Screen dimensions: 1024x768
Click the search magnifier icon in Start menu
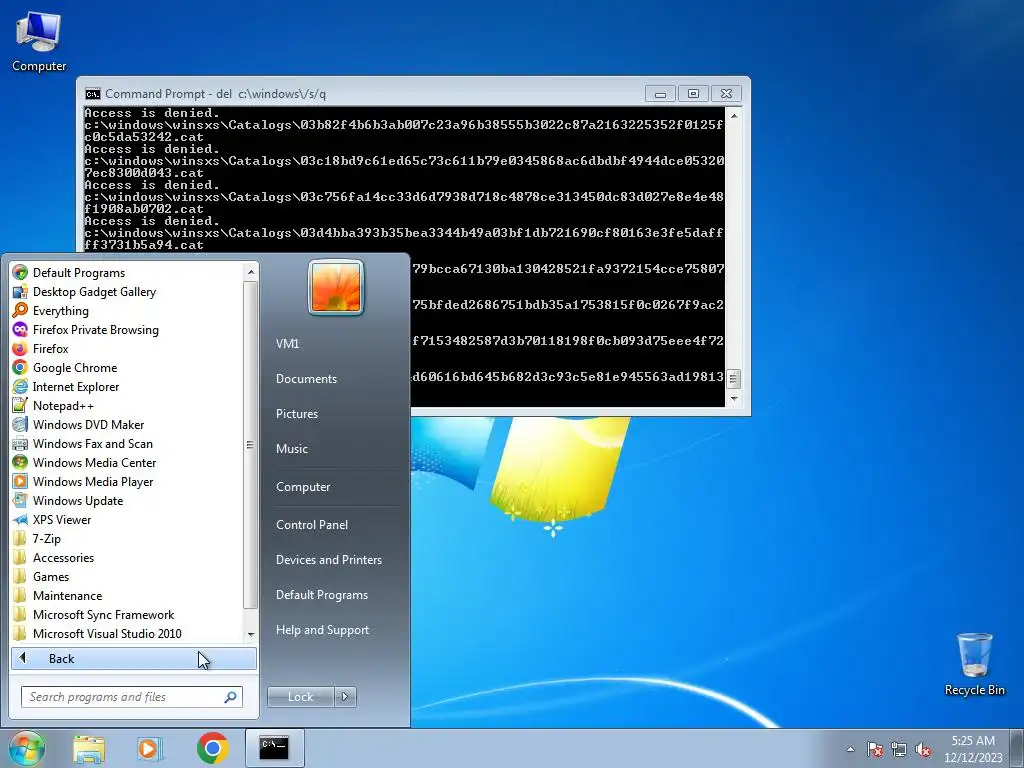230,697
